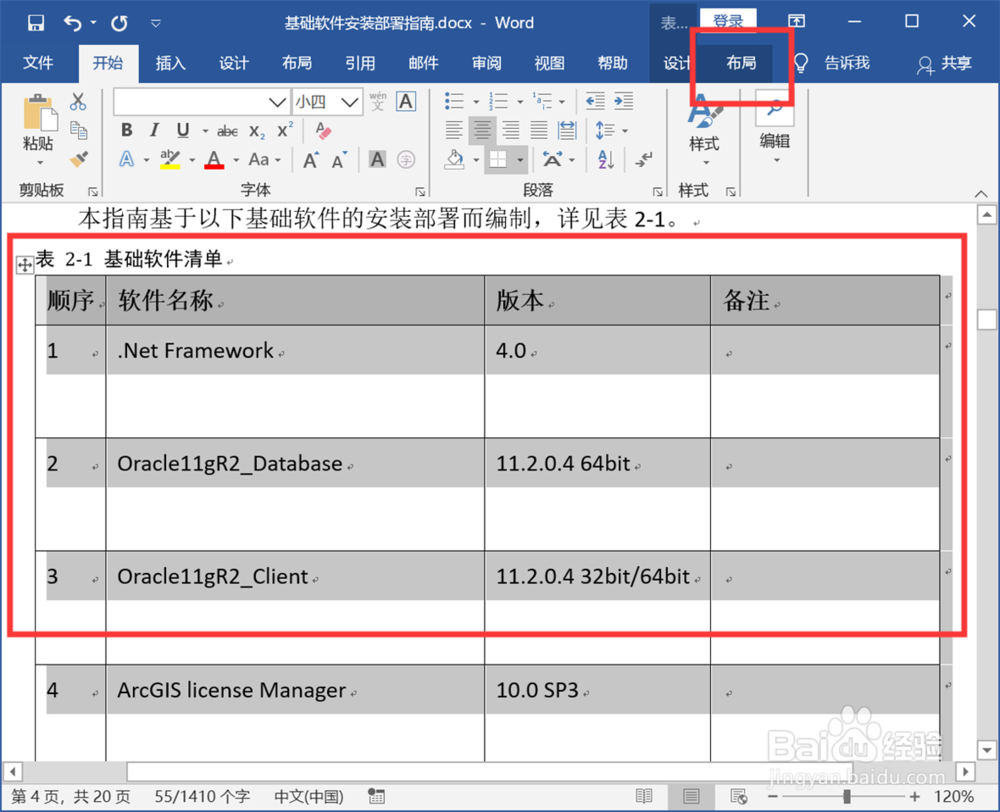Sort with the A-Z icon
The height and width of the screenshot is (812, 1000).
606,159
